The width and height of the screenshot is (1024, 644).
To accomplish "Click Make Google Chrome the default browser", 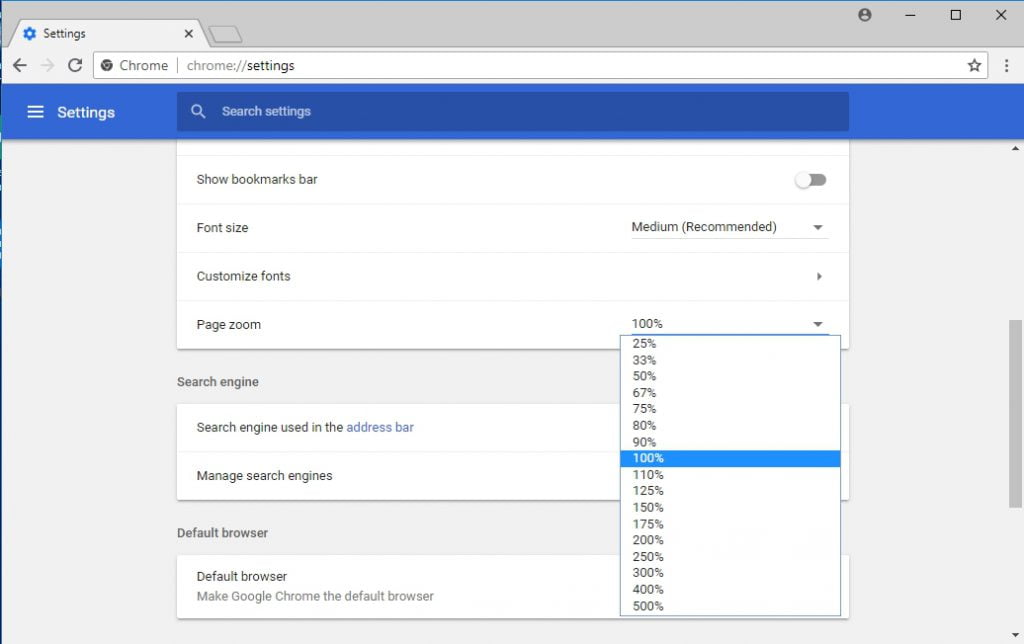I will coord(314,594).
